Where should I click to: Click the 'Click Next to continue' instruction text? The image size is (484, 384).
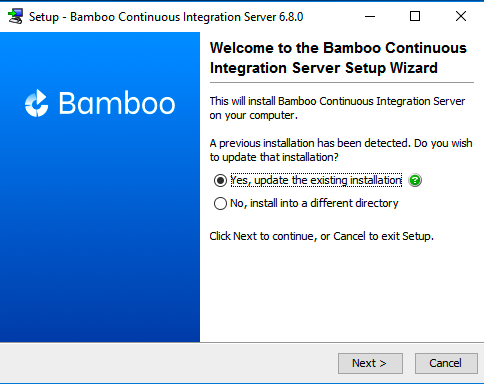321,236
